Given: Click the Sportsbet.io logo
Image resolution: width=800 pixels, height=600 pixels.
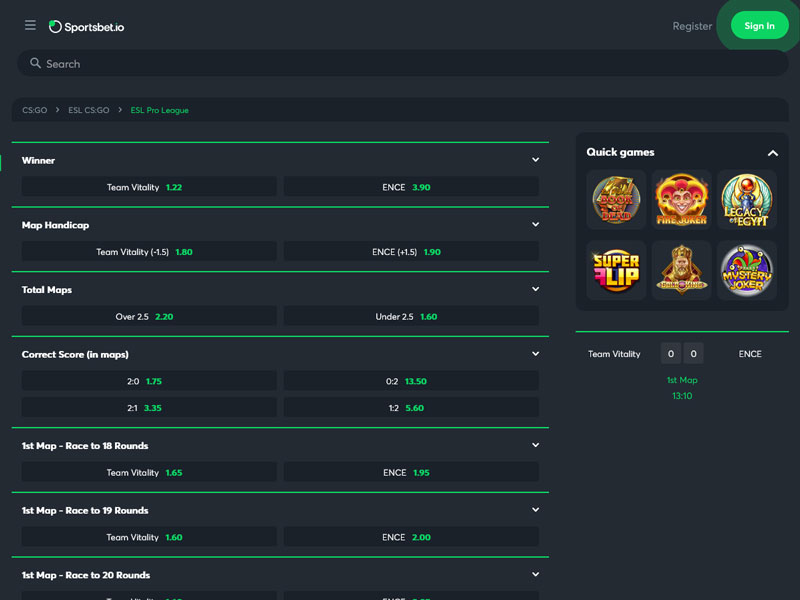Looking at the screenshot, I should point(86,27).
